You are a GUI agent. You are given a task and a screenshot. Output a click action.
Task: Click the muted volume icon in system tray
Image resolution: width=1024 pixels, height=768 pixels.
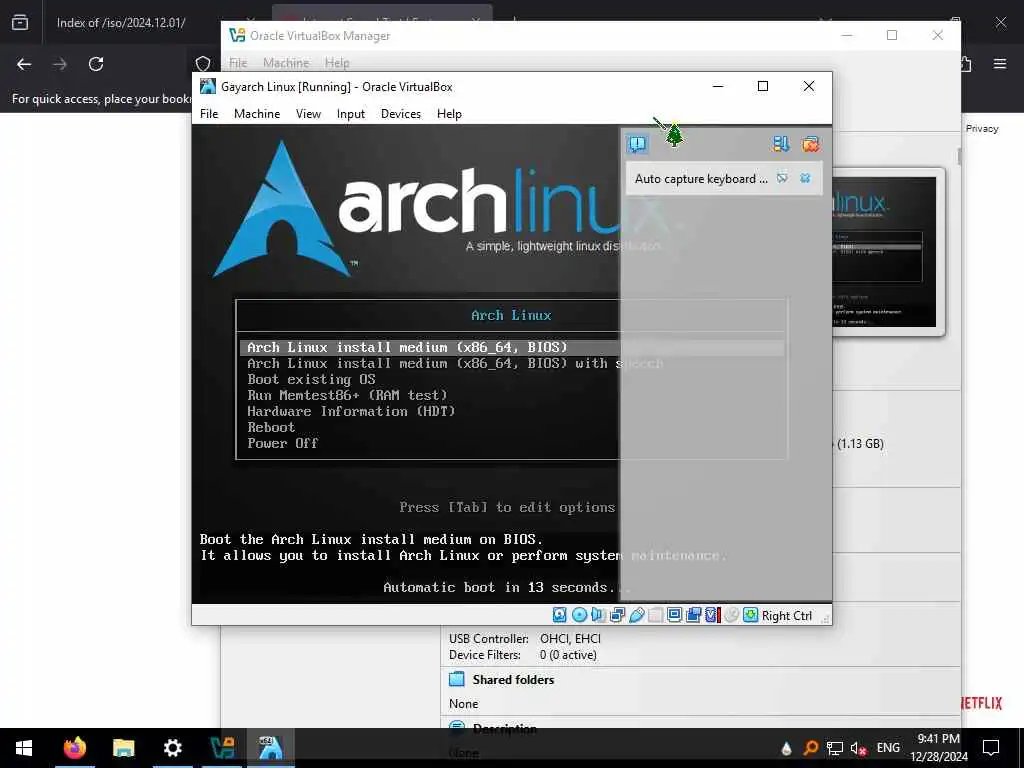click(x=859, y=748)
